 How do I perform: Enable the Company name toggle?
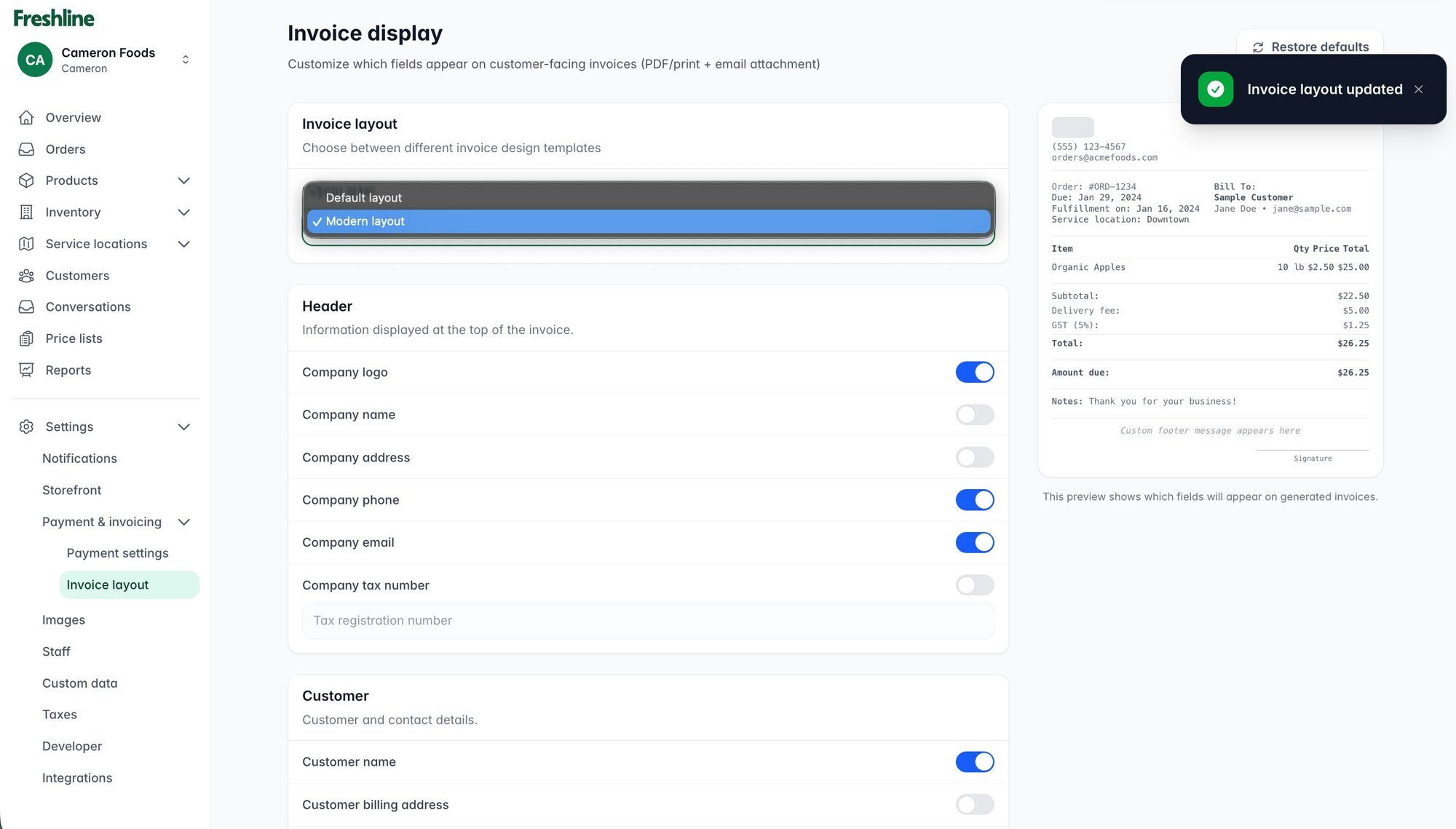[974, 415]
